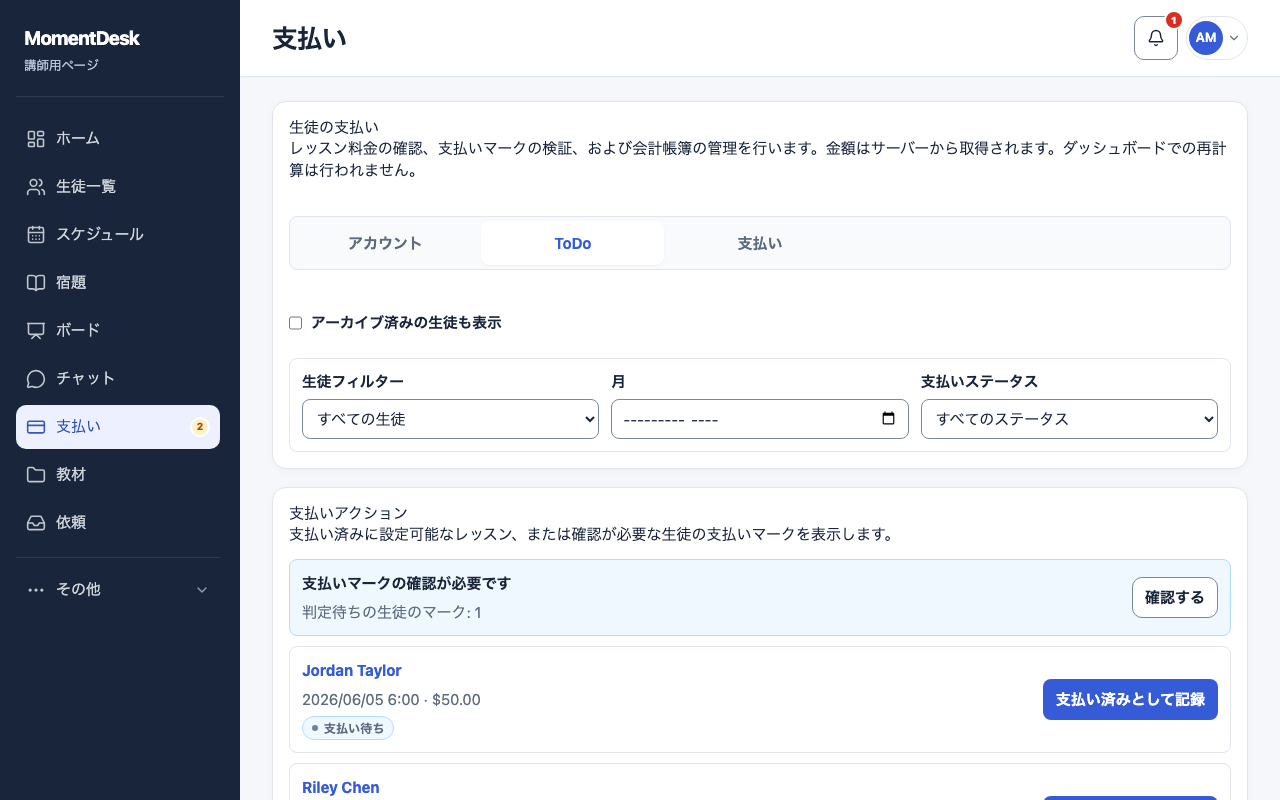This screenshot has width=1280, height=800.
Task: Click the 依頼 inbox tray icon
Action: tap(36, 523)
